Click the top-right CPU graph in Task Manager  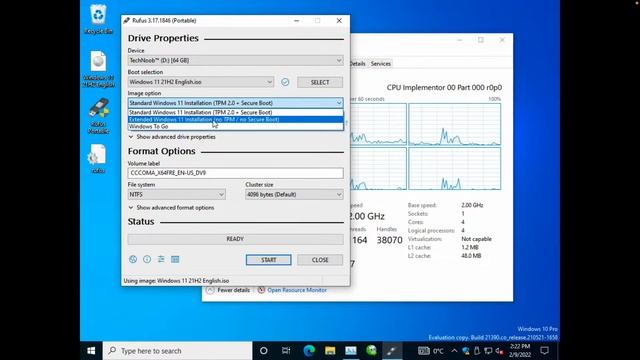(x=455, y=124)
